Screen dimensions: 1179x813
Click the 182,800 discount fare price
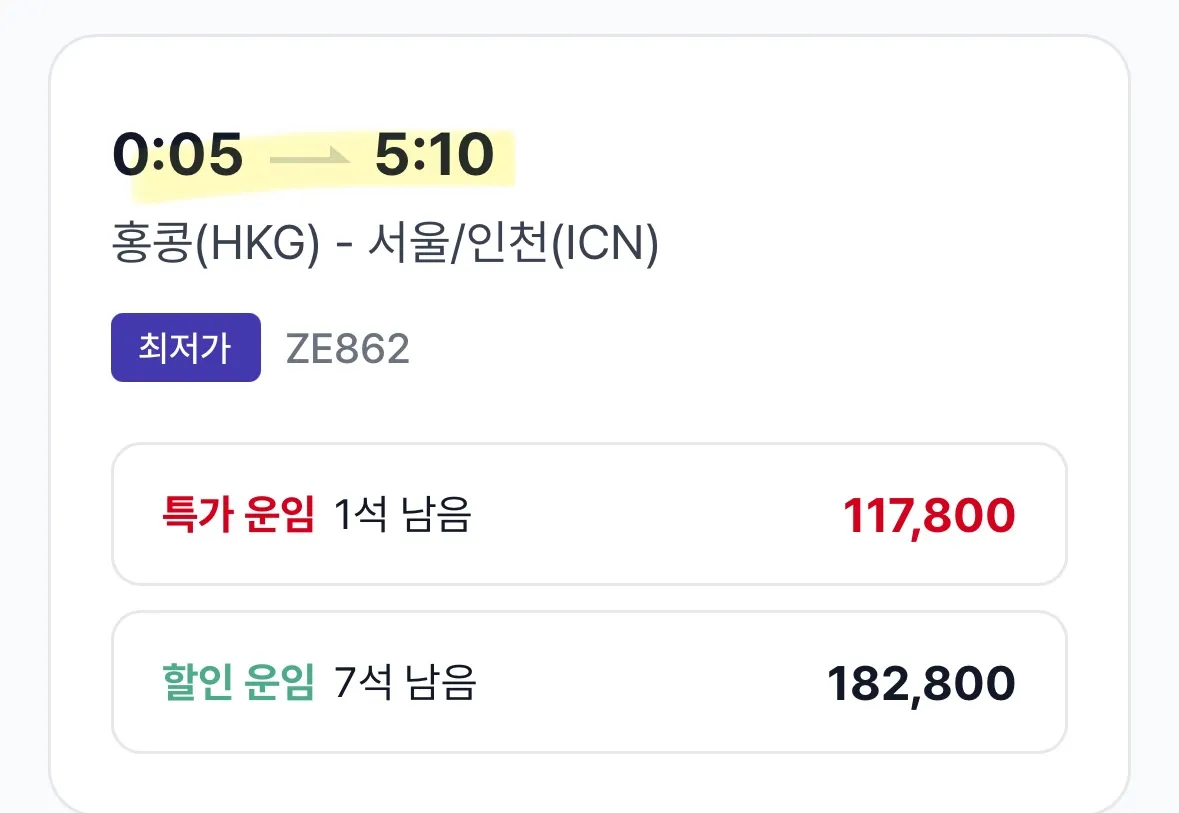pyautogui.click(x=920, y=683)
